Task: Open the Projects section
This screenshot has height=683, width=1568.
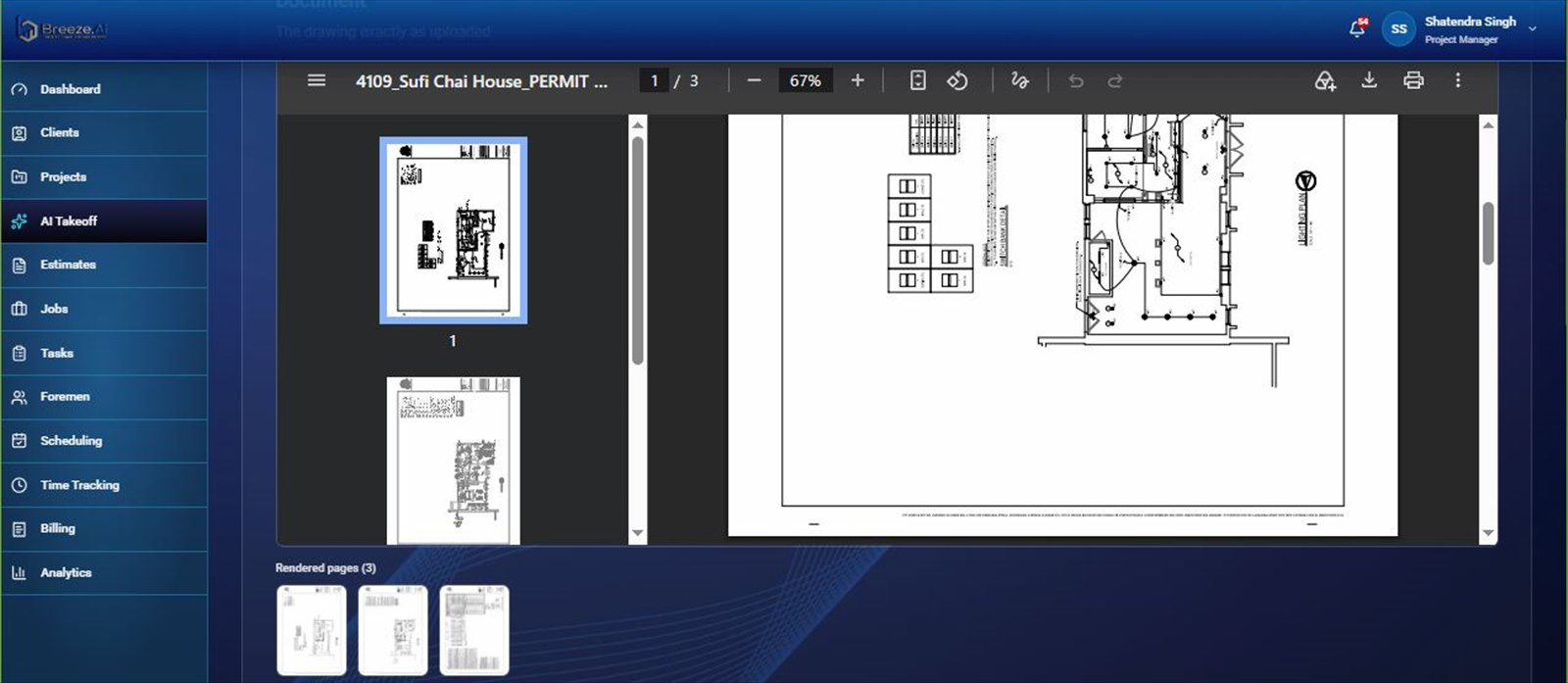Action: tap(104, 177)
